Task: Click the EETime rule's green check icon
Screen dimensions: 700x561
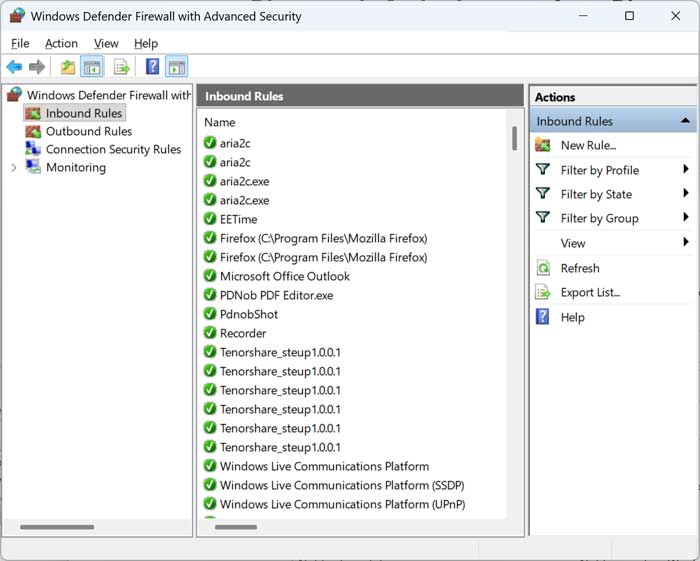Action: coord(210,219)
